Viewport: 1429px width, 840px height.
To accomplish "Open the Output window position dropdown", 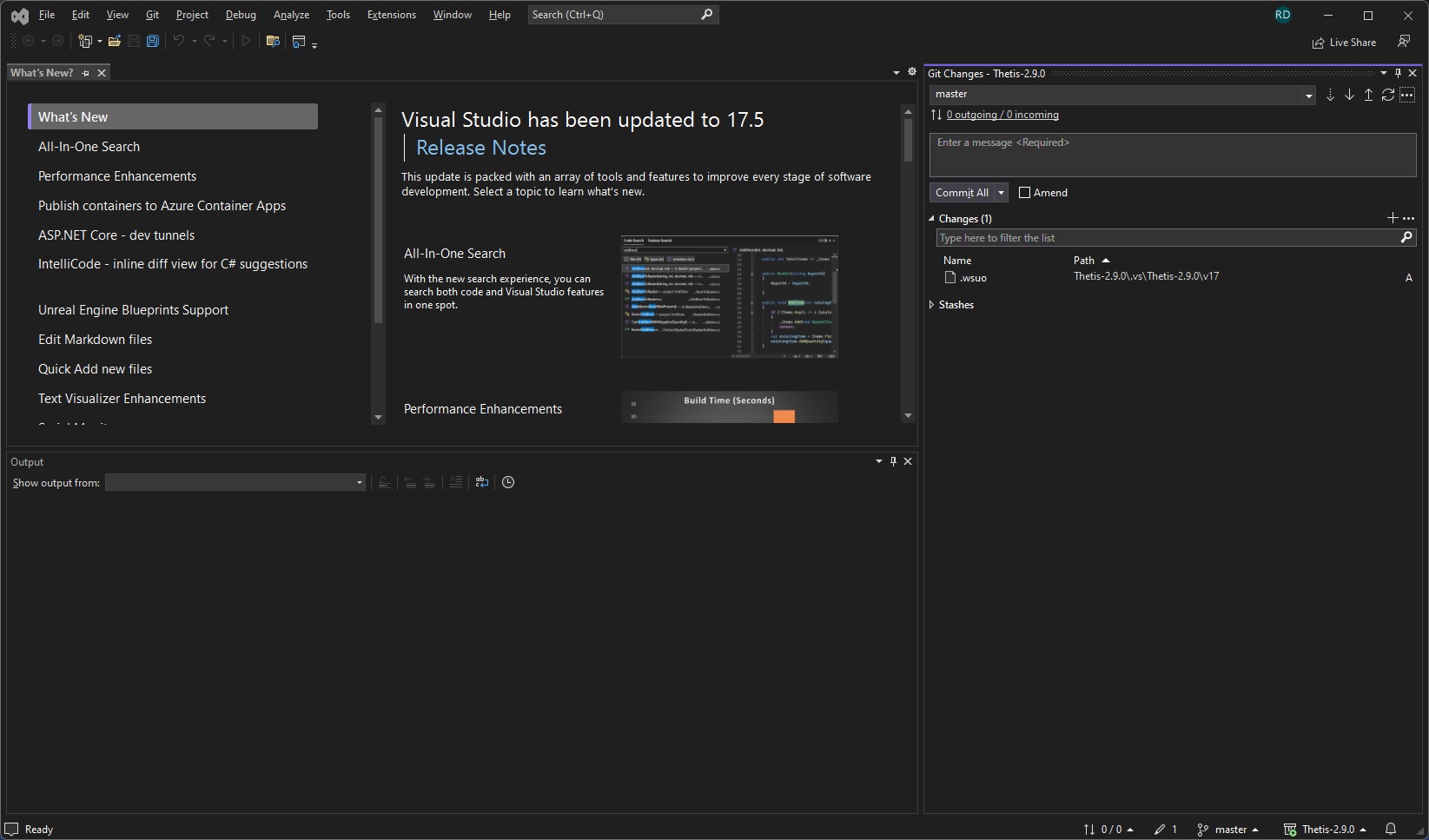I will click(x=879, y=461).
